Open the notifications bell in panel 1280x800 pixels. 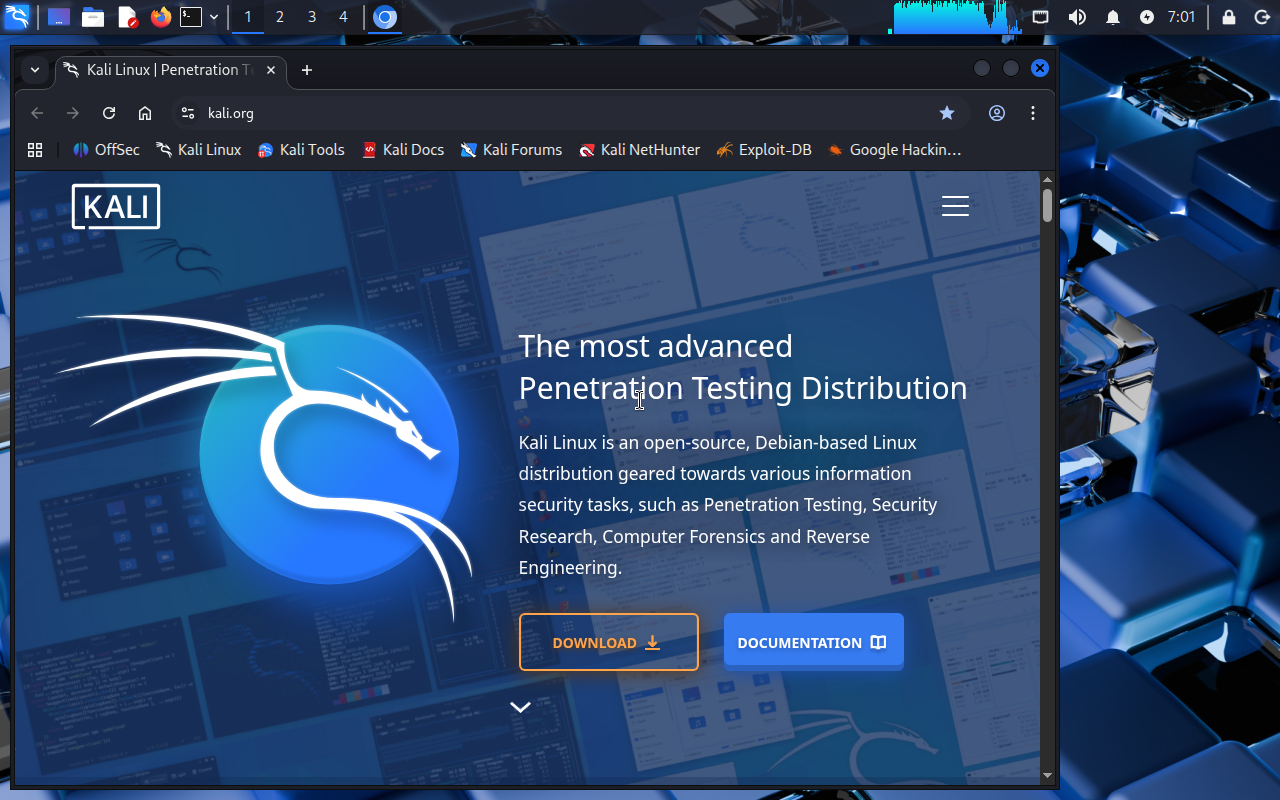point(1112,17)
